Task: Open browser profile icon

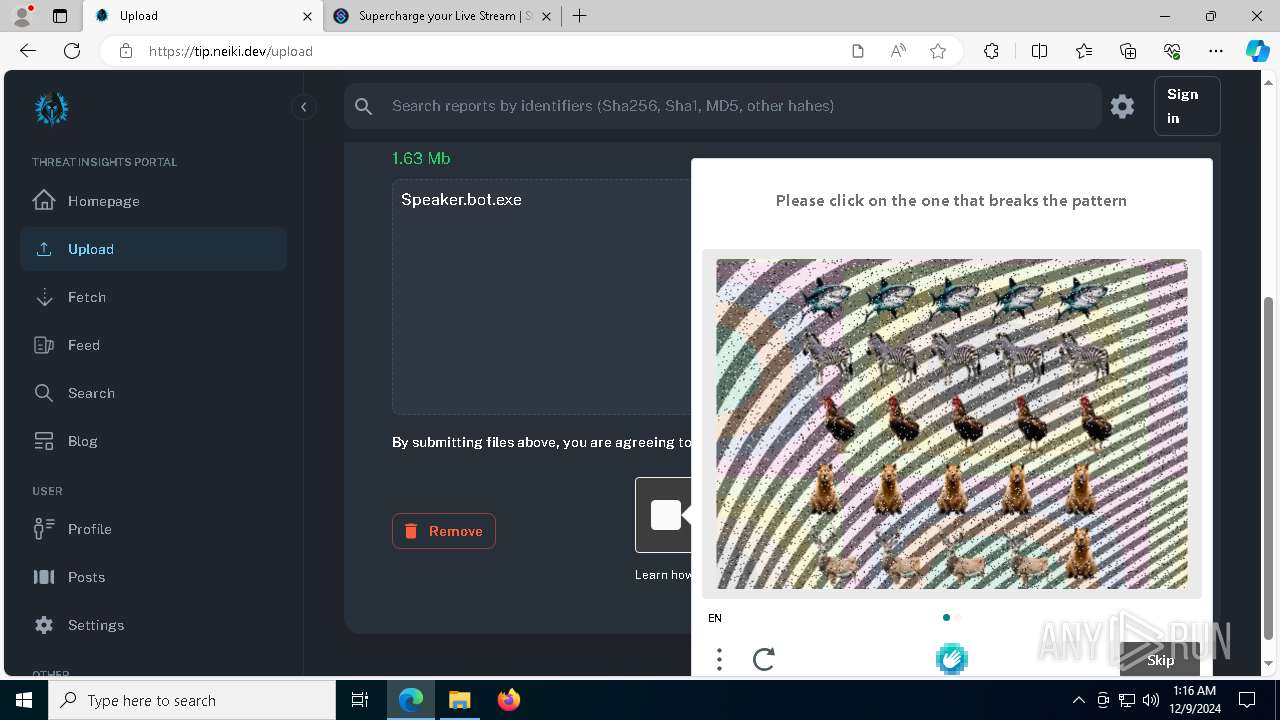Action: 21,16
